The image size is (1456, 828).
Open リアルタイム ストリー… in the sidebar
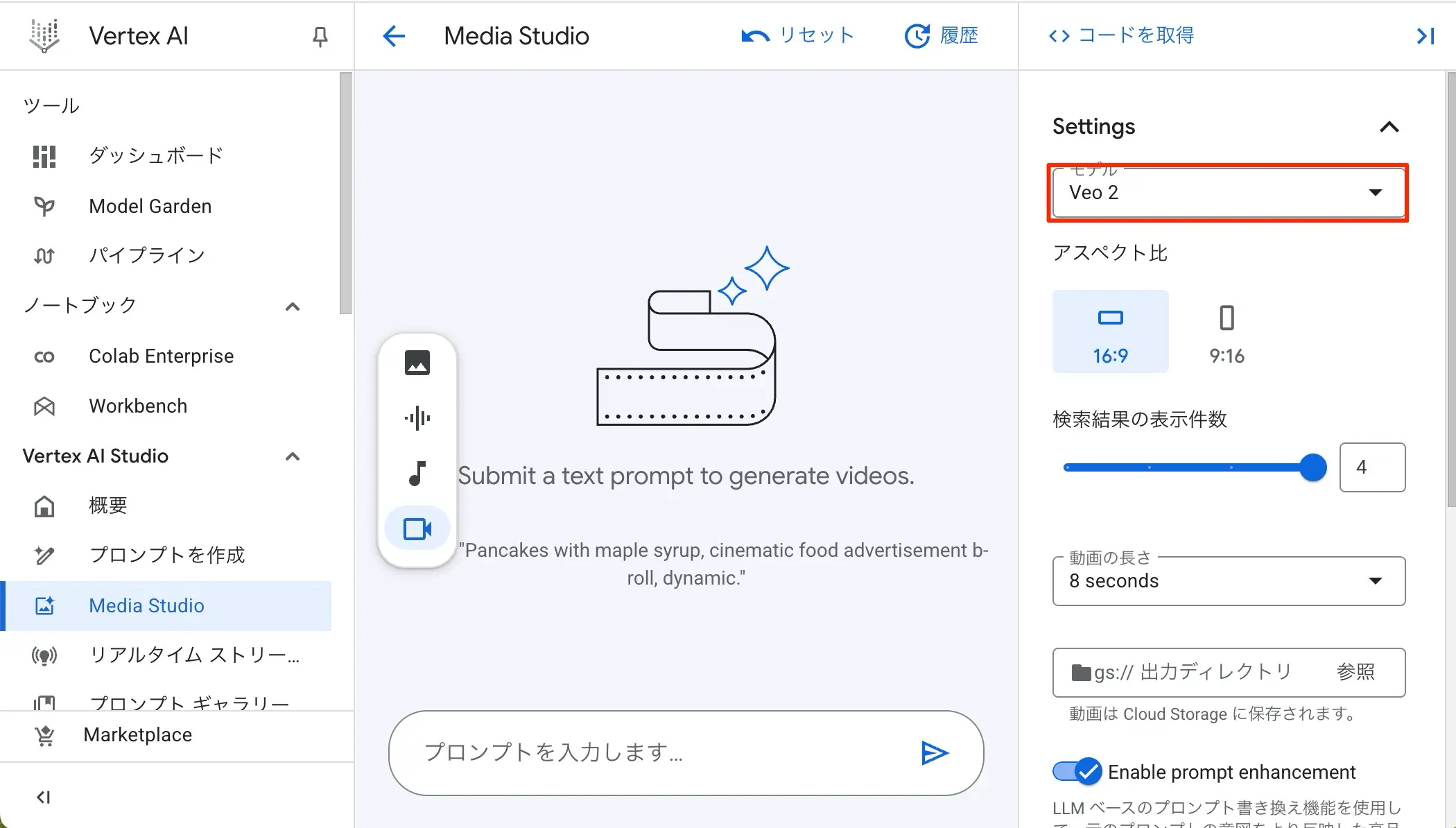(x=166, y=655)
